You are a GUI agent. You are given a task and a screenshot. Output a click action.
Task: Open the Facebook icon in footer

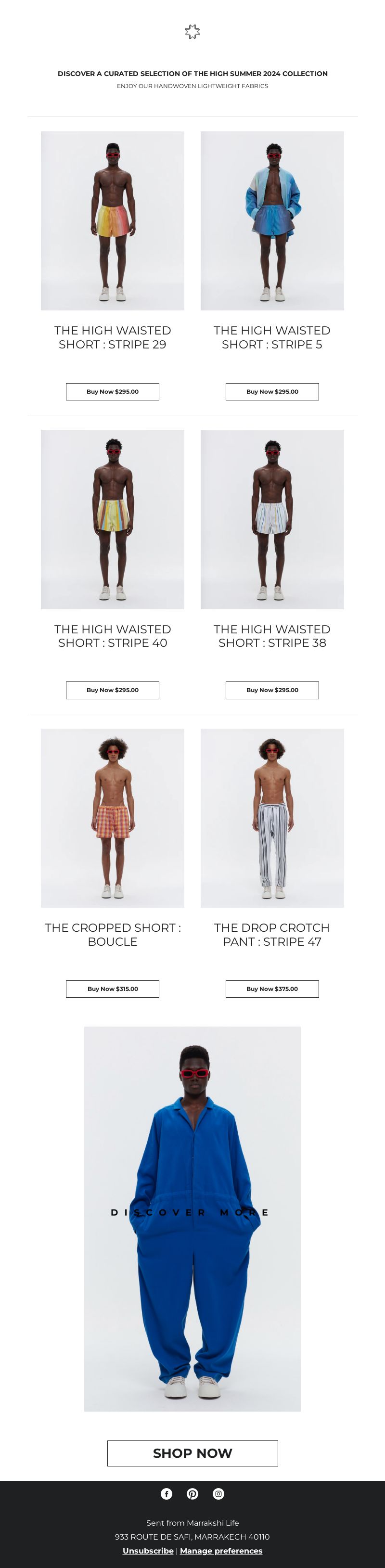166,1493
